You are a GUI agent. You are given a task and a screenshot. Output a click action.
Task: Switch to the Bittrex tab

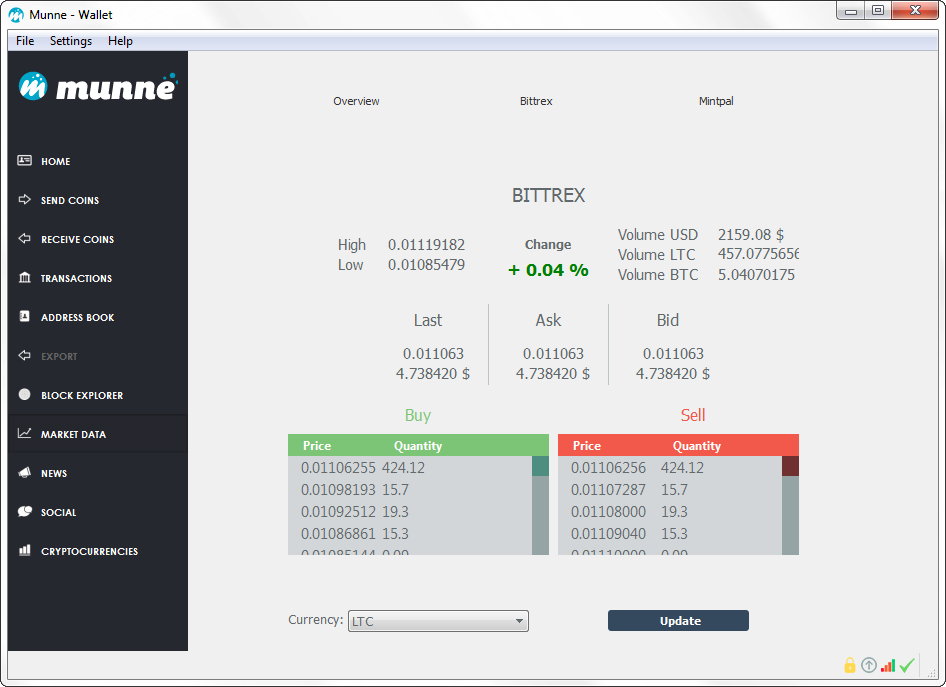(x=536, y=101)
